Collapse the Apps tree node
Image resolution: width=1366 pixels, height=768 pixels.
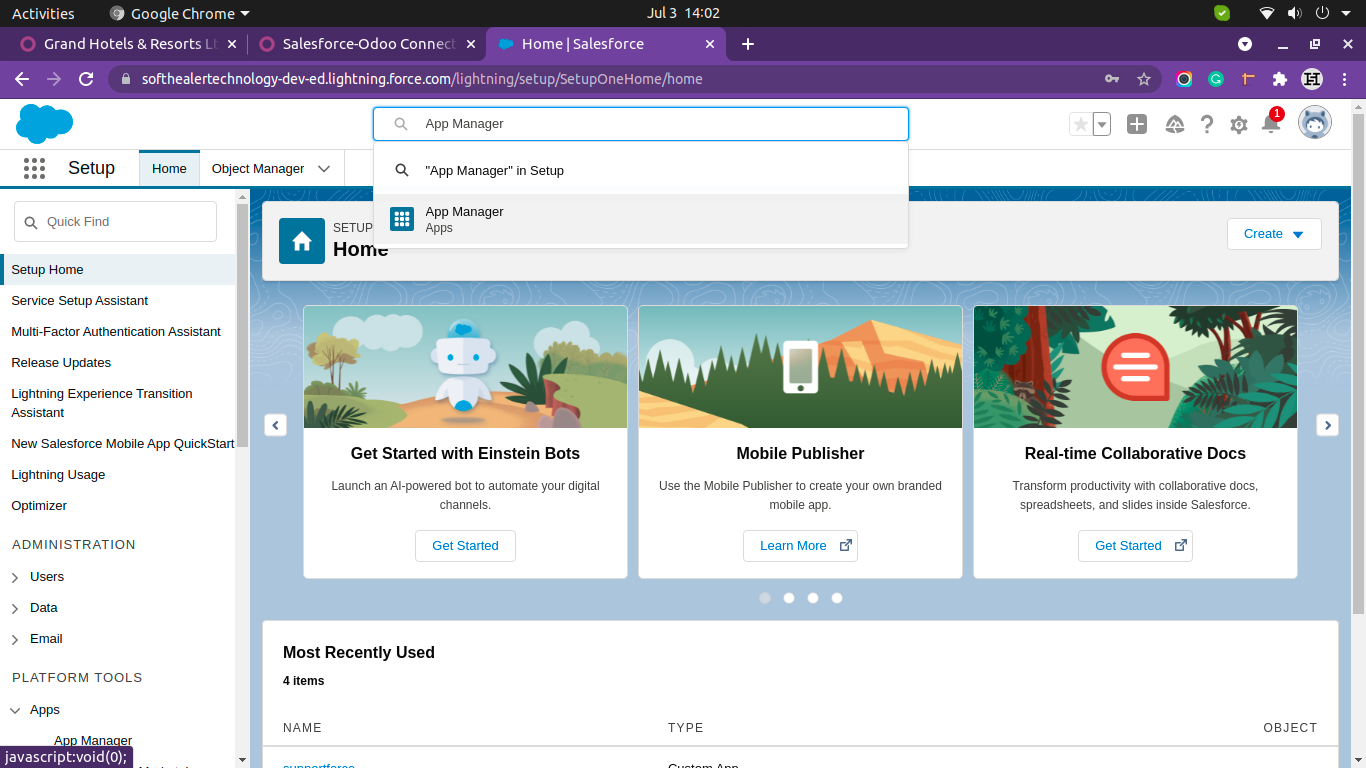pyautogui.click(x=15, y=710)
